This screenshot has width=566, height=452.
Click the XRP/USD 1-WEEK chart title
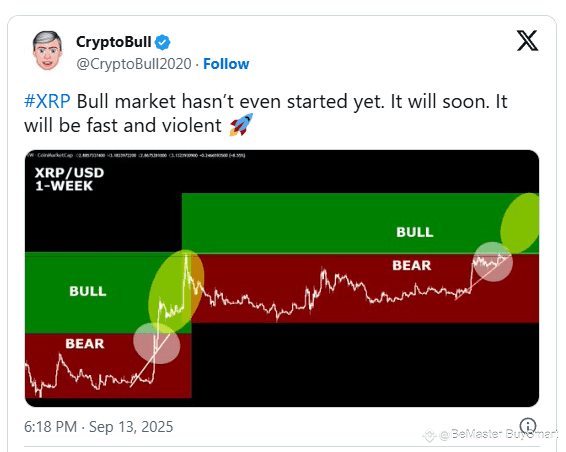coord(69,179)
